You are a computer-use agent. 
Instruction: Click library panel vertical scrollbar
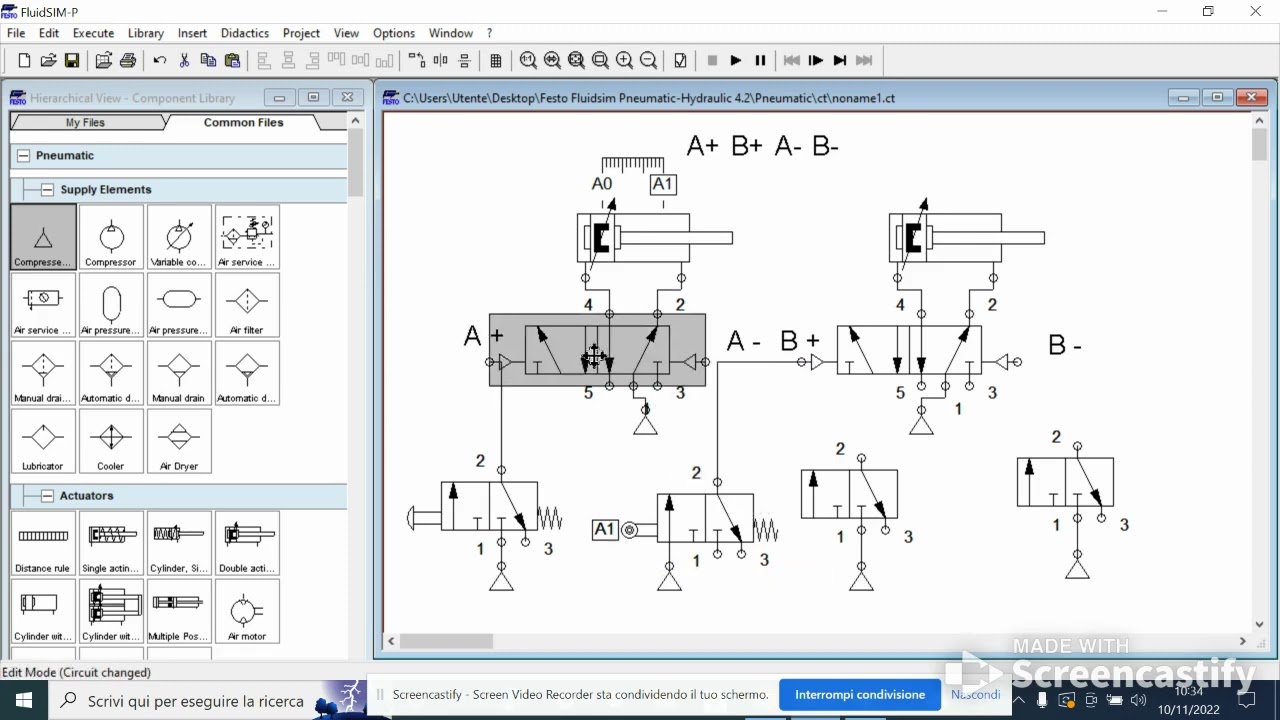pyautogui.click(x=355, y=164)
